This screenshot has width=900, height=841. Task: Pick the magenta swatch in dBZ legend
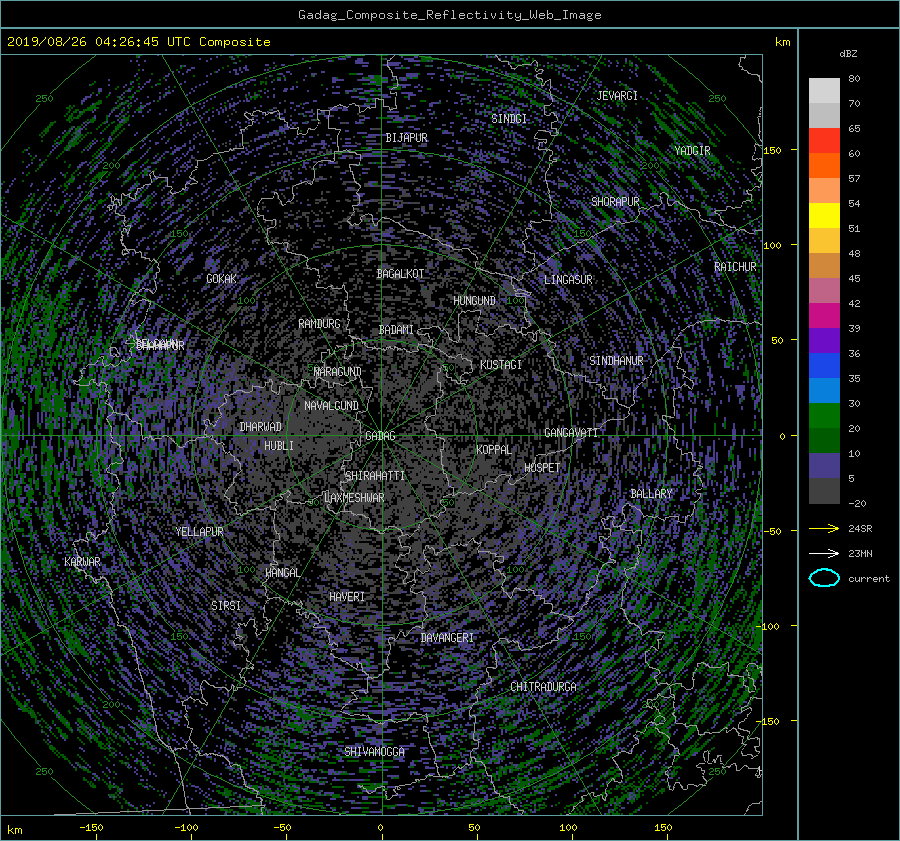click(824, 315)
